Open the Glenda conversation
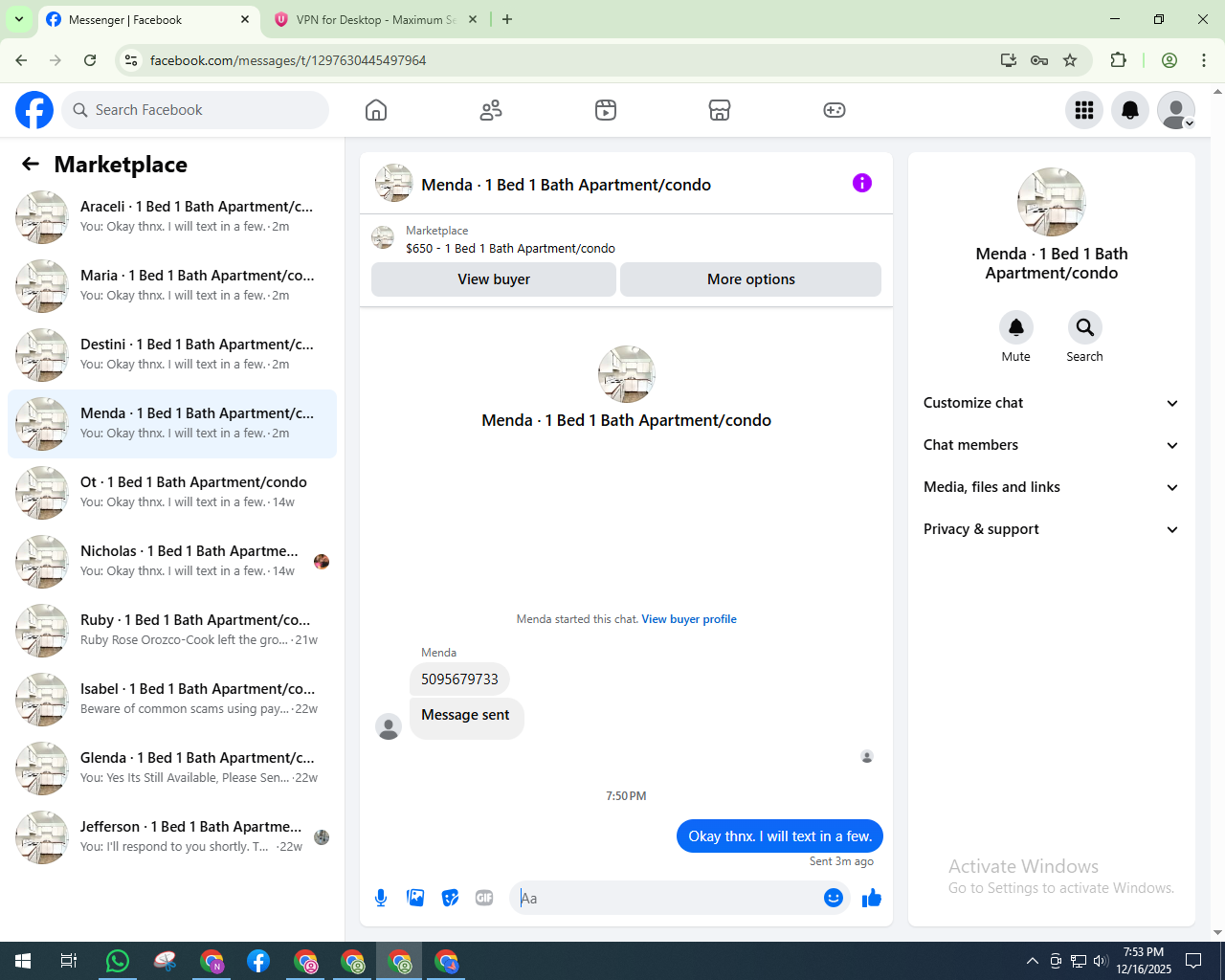The width and height of the screenshot is (1225, 980). (x=172, y=768)
